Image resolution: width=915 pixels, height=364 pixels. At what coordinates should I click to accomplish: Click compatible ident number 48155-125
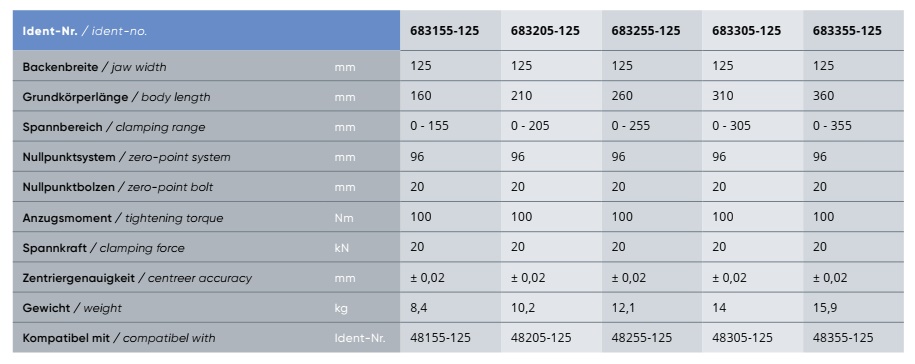441,338
